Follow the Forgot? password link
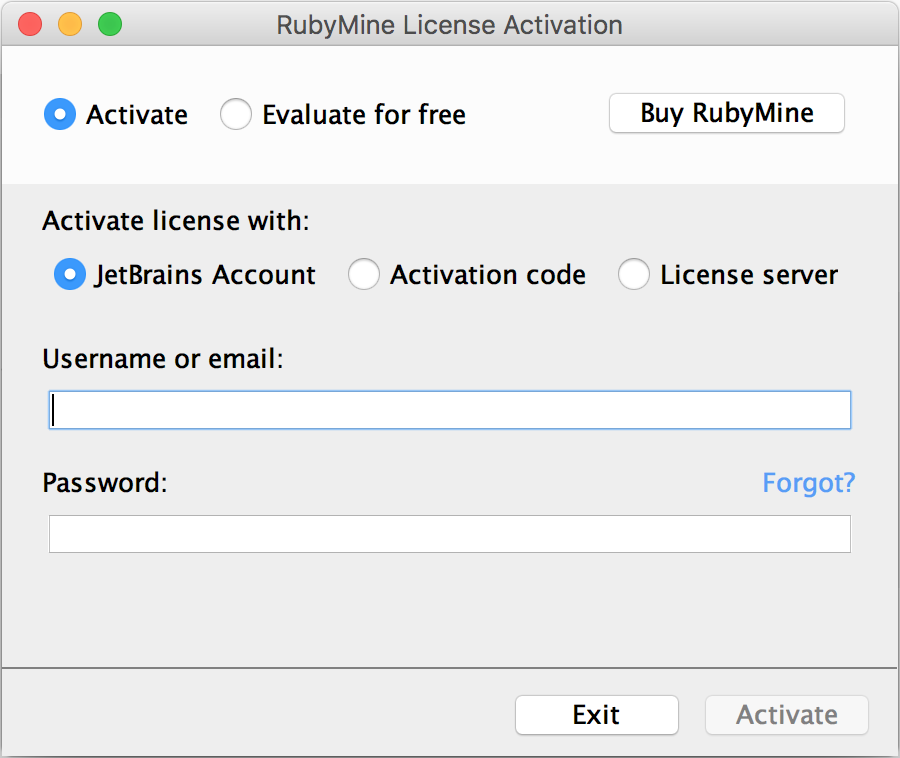This screenshot has width=900, height=758. point(809,483)
